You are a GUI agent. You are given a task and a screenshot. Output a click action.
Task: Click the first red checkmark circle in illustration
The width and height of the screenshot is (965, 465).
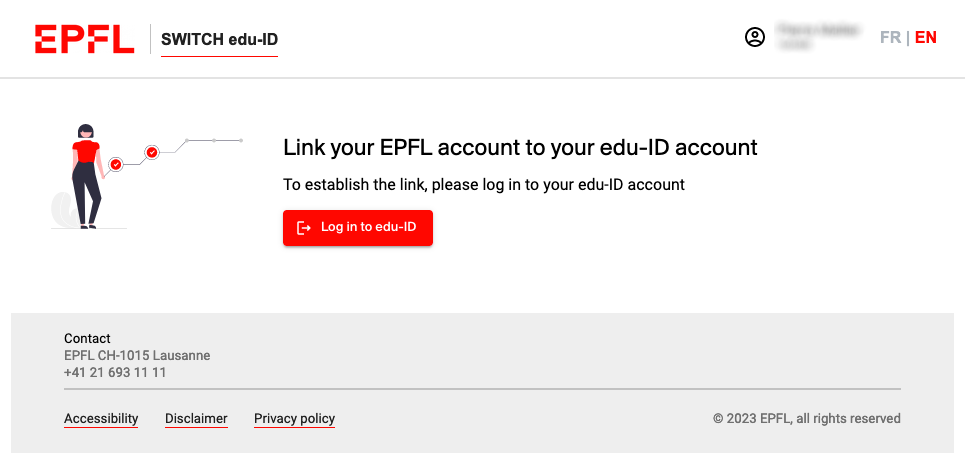pyautogui.click(x=116, y=163)
